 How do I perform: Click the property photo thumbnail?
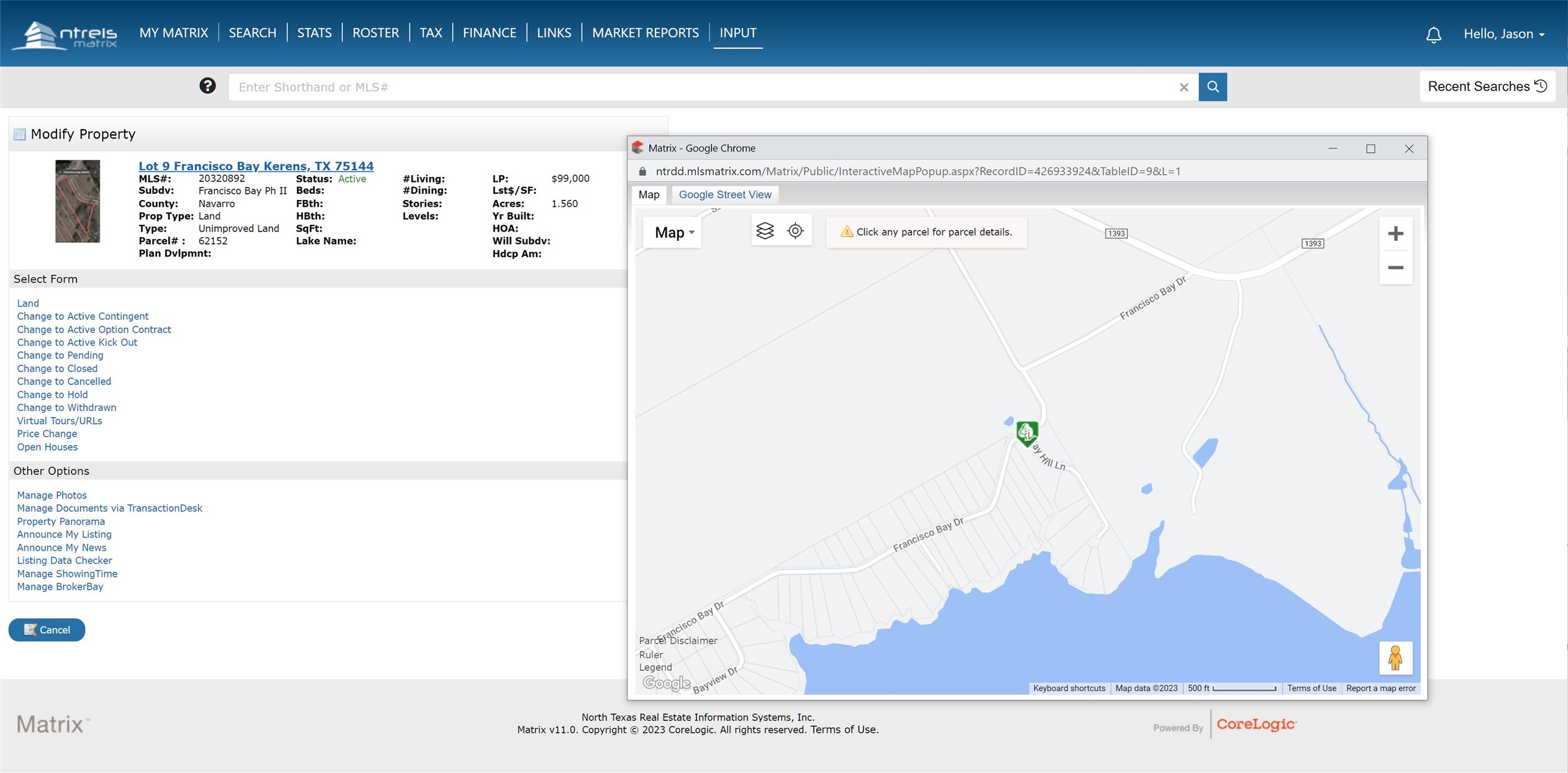point(78,201)
